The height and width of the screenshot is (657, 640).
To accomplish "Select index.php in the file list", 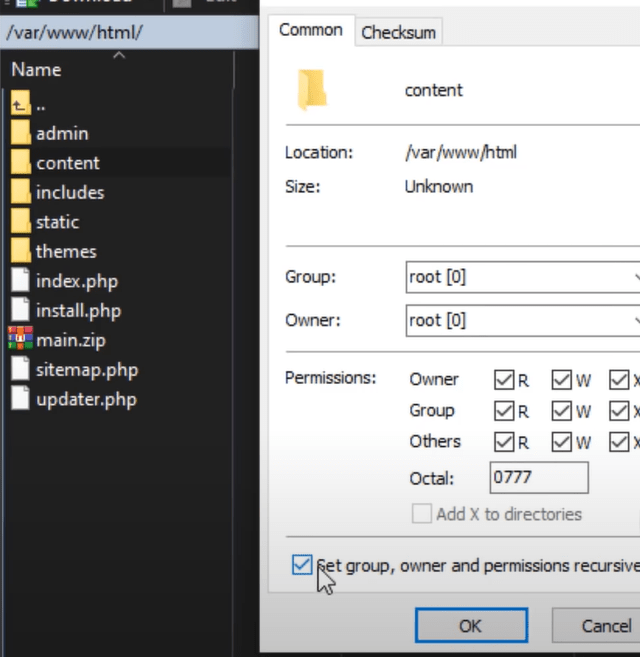I will [77, 281].
